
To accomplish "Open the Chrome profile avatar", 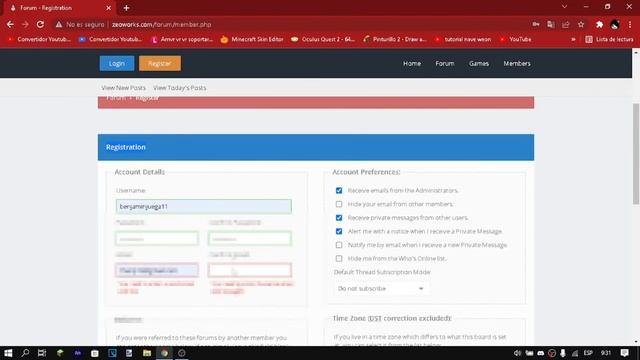I will 615,24.
